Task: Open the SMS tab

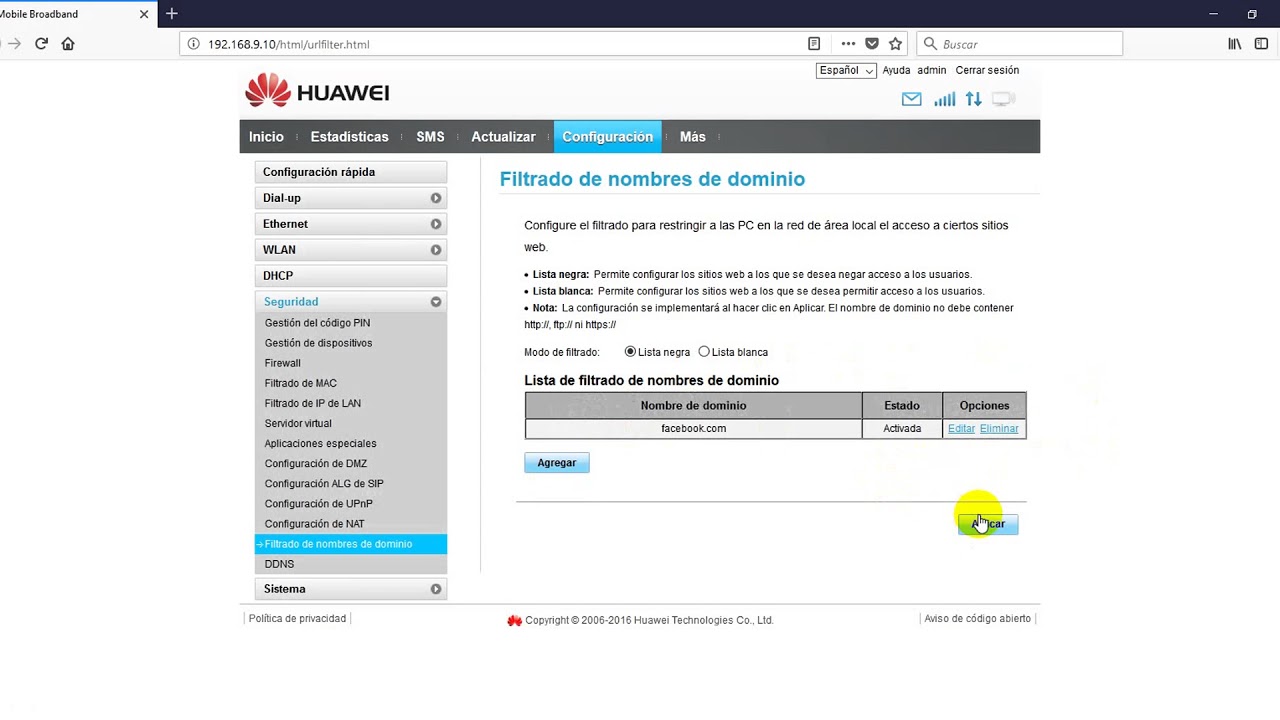Action: tap(430, 137)
